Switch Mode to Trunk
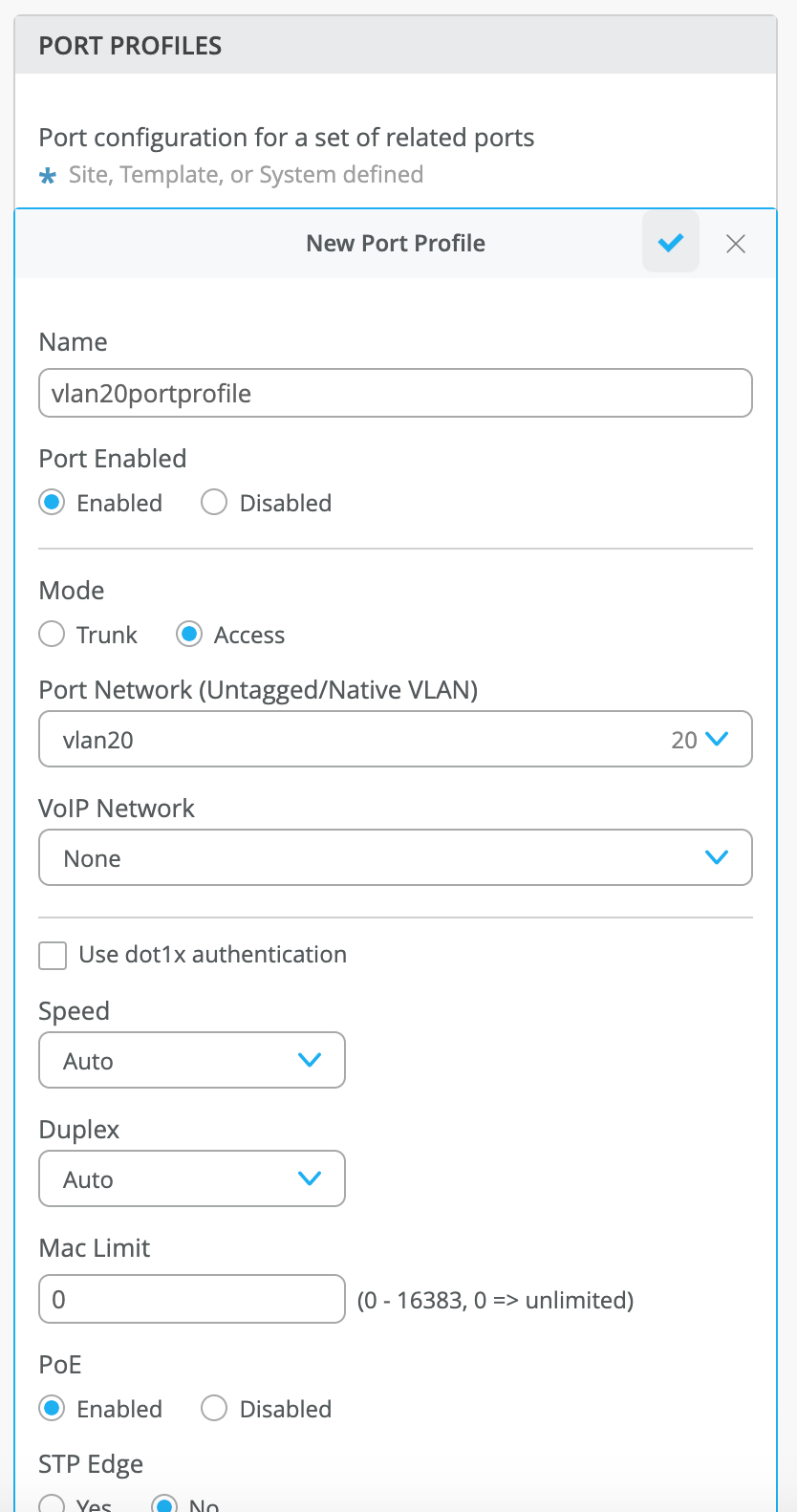This screenshot has width=797, height=1512. [52, 635]
